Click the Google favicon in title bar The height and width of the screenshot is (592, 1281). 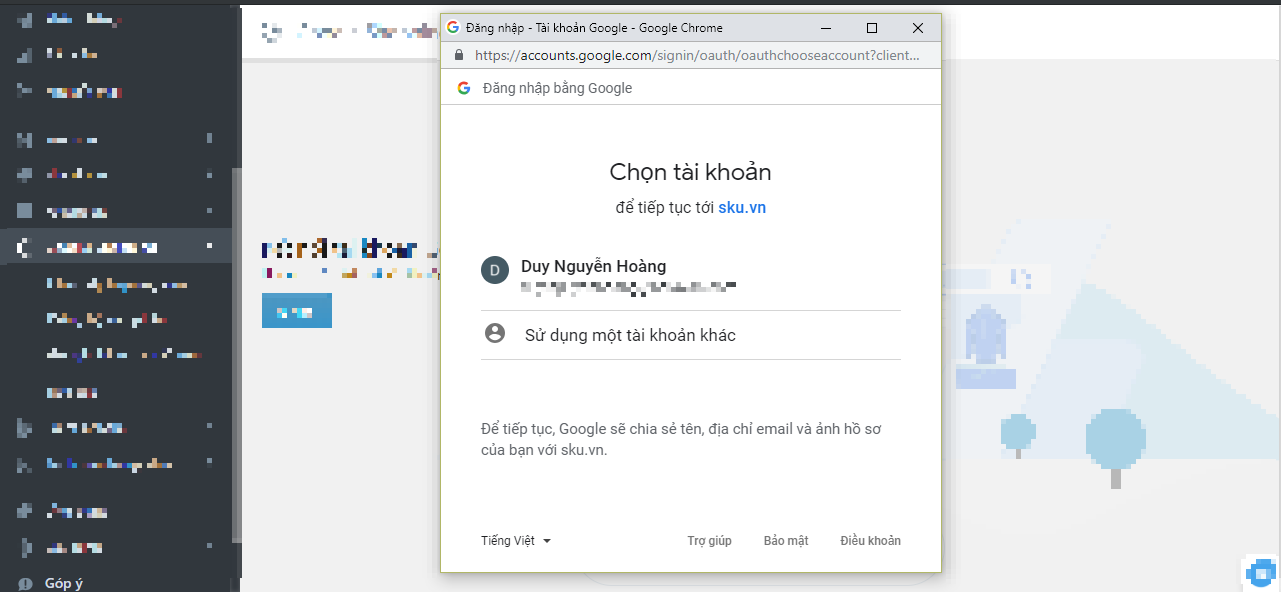[x=453, y=28]
